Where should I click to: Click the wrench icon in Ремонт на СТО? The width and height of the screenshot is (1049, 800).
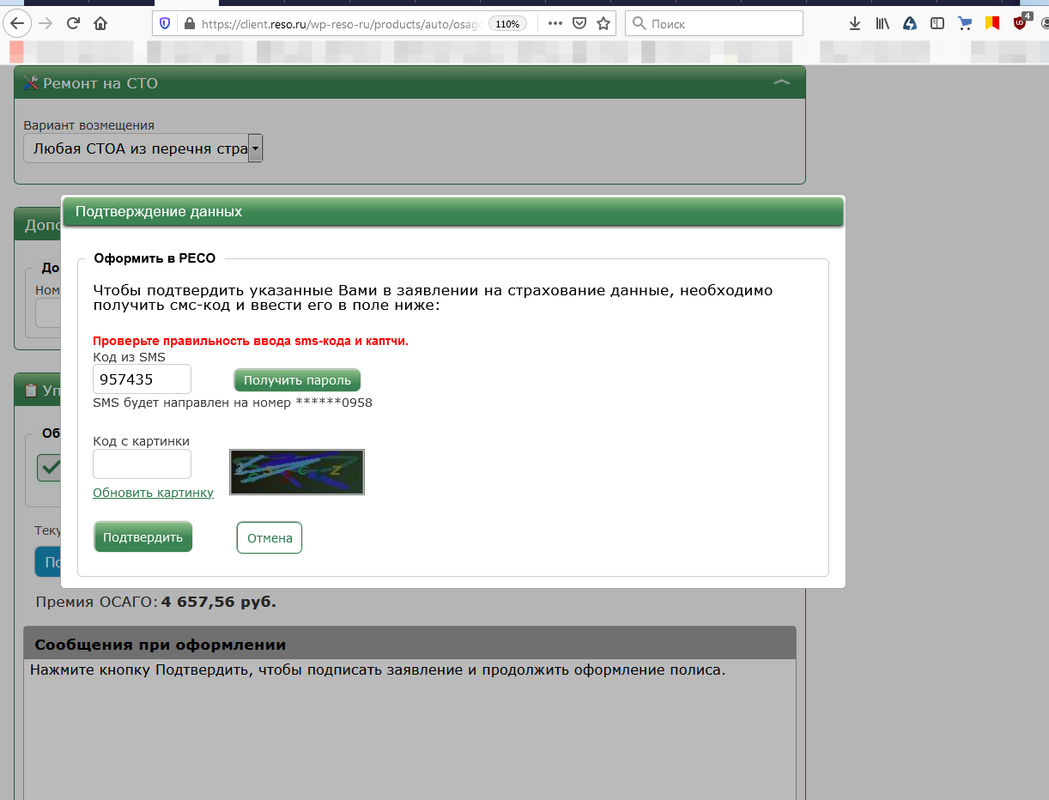coord(30,83)
